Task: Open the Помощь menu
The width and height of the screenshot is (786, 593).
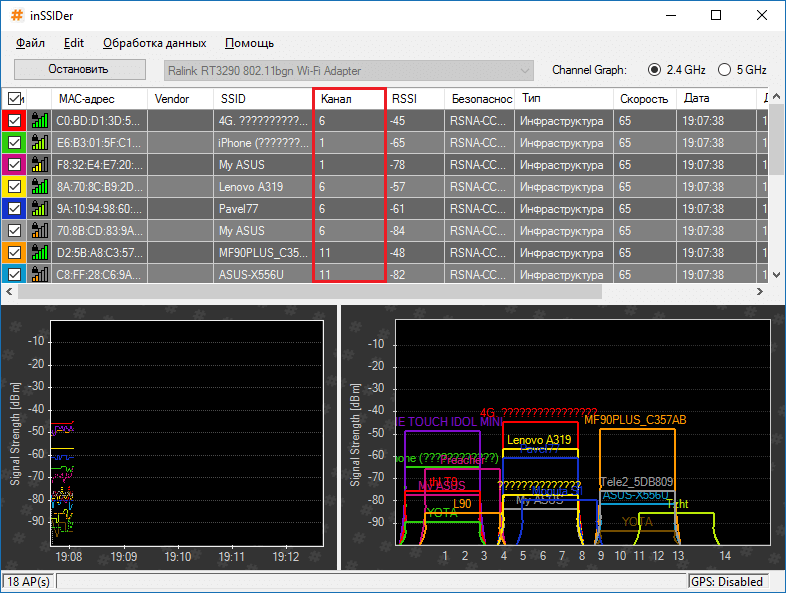Action: (x=249, y=43)
